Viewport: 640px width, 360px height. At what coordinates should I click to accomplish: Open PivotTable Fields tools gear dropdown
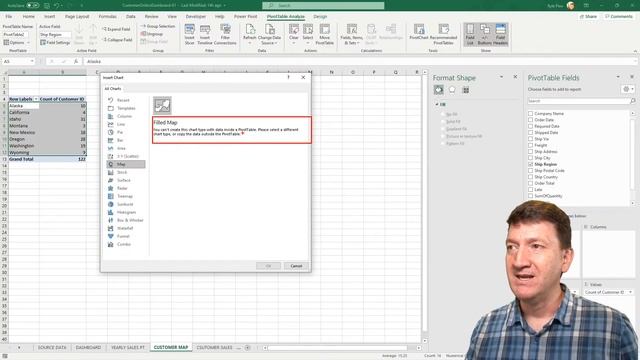point(628,89)
